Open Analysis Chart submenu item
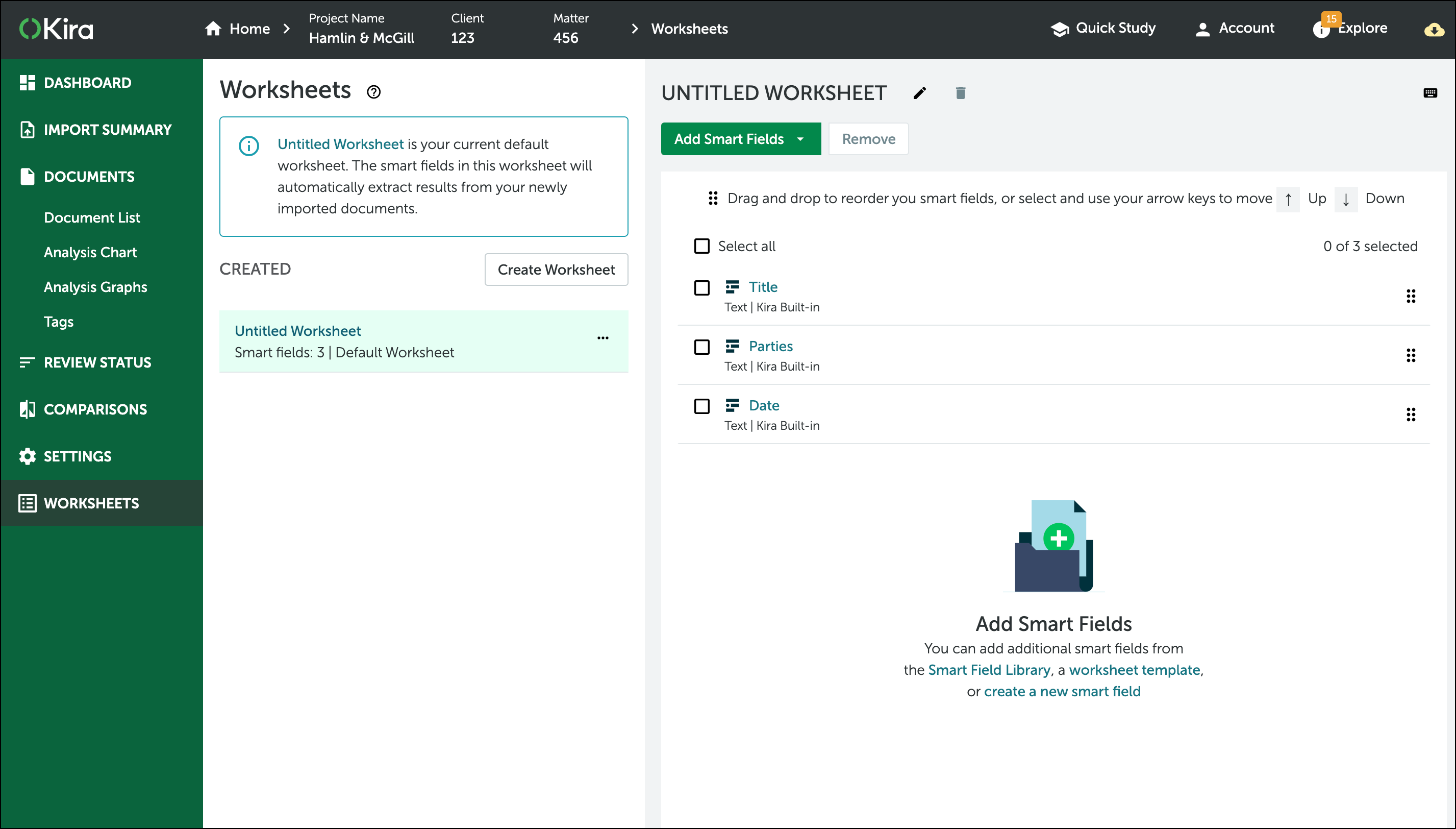This screenshot has height=829, width=1456. pyautogui.click(x=90, y=252)
